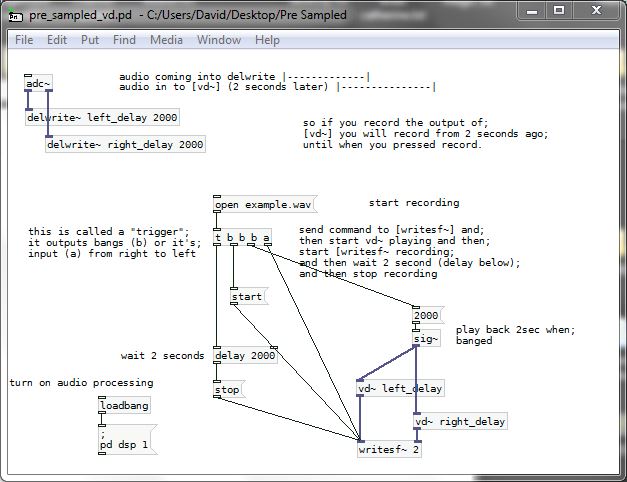The height and width of the screenshot is (482, 627).
Task: Select the 'delay 2000' object box
Action: point(245,356)
